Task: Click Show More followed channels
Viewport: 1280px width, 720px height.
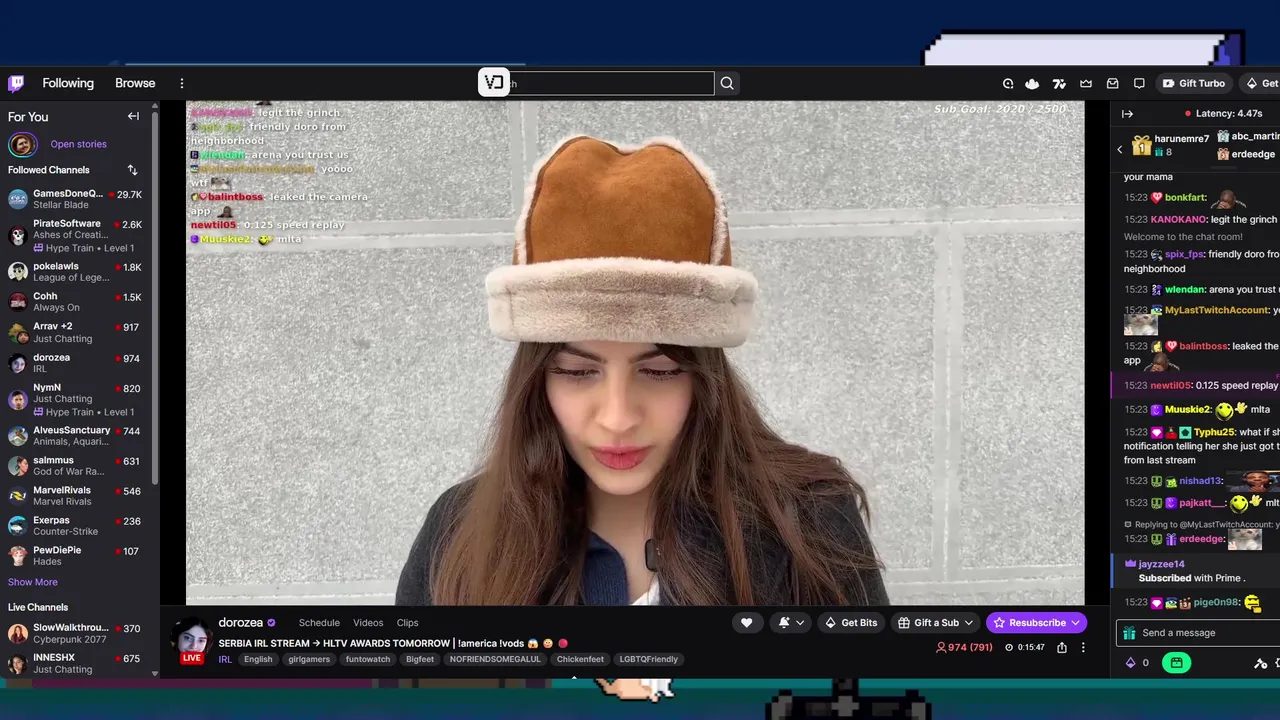Action: pyautogui.click(x=33, y=582)
